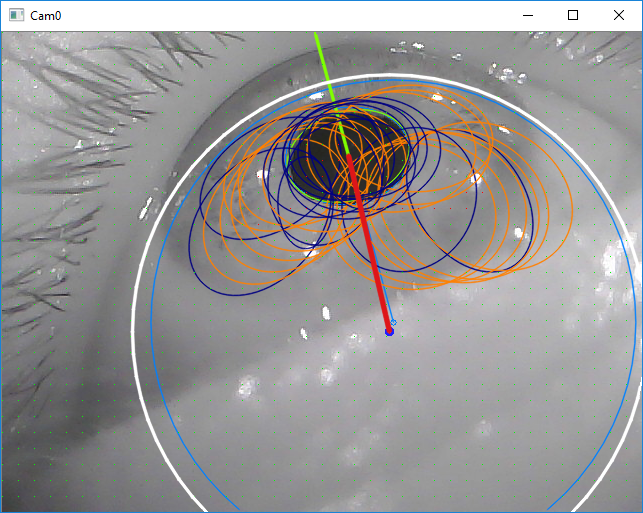The image size is (643, 513).
Task: Click the white glint left of the eye corner
Action: [x=146, y=207]
